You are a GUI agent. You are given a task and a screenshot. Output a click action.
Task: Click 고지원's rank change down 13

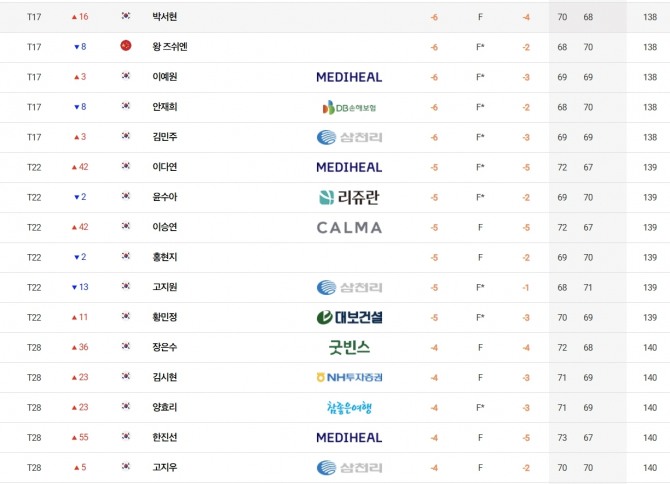tap(80, 287)
